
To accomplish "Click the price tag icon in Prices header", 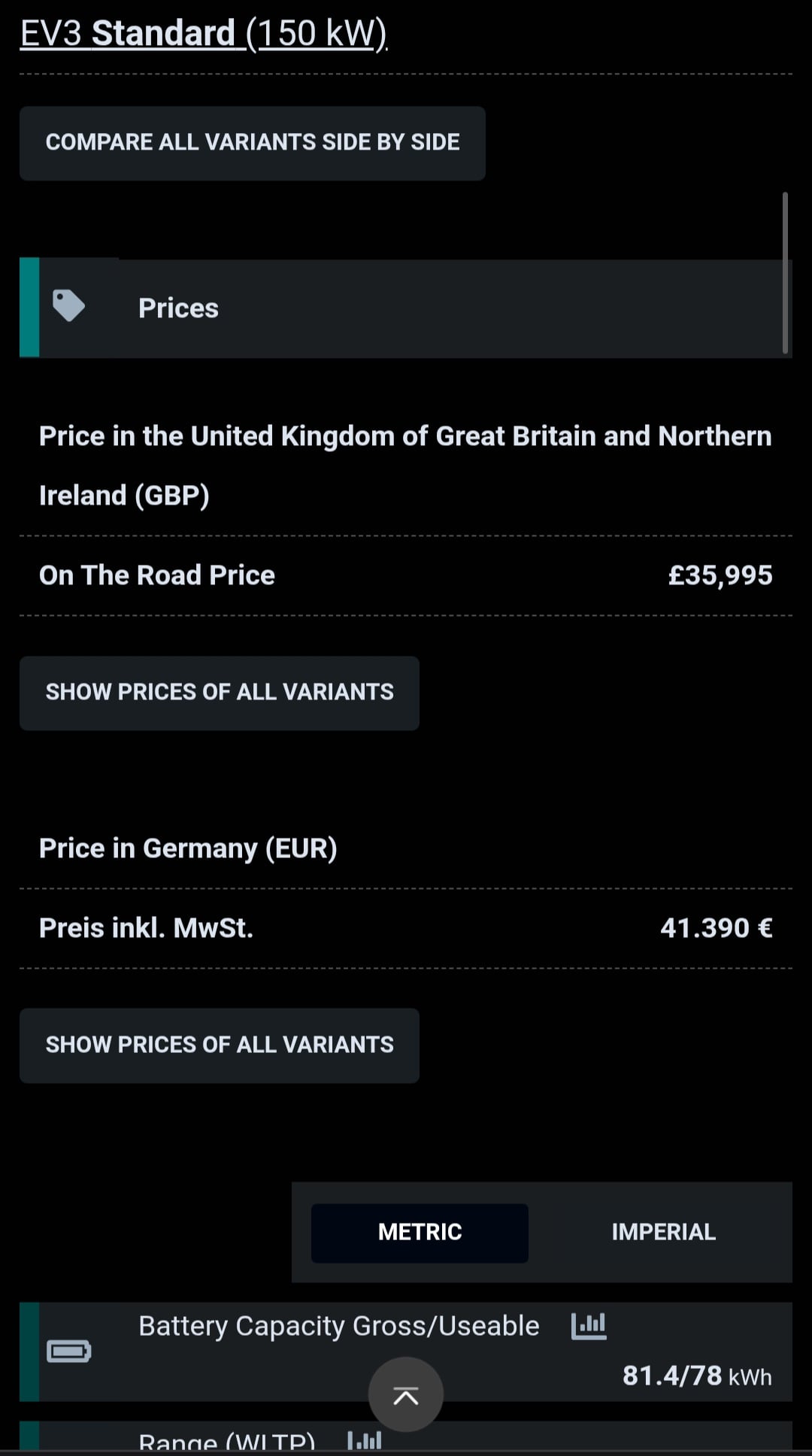I will (68, 305).
